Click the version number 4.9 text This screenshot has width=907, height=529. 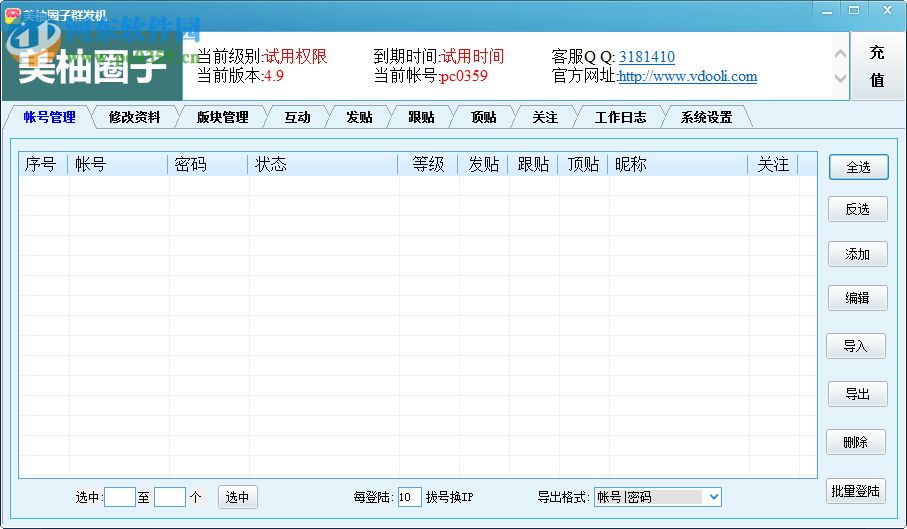274,76
